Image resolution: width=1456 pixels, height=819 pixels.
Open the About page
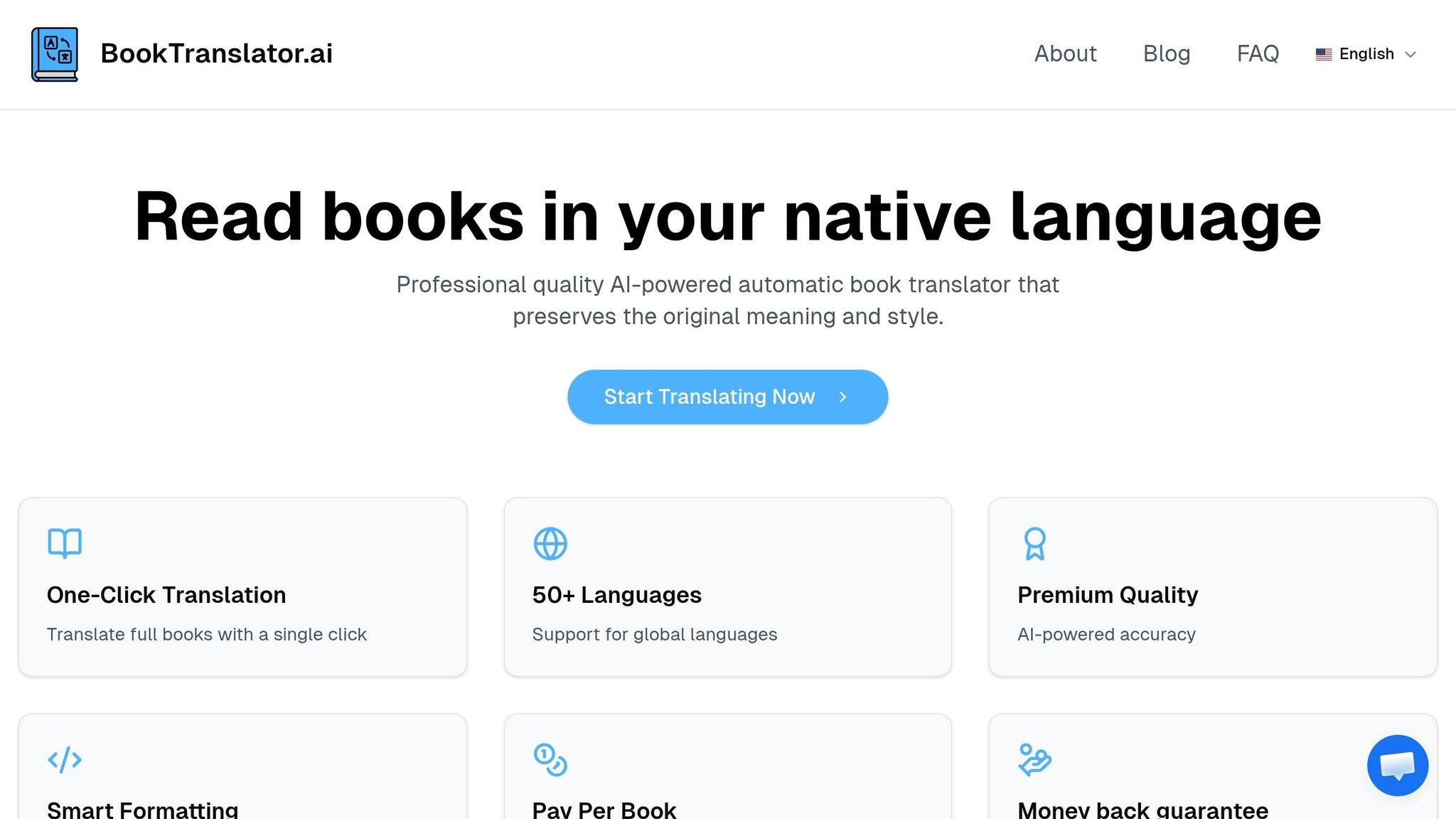(x=1065, y=53)
